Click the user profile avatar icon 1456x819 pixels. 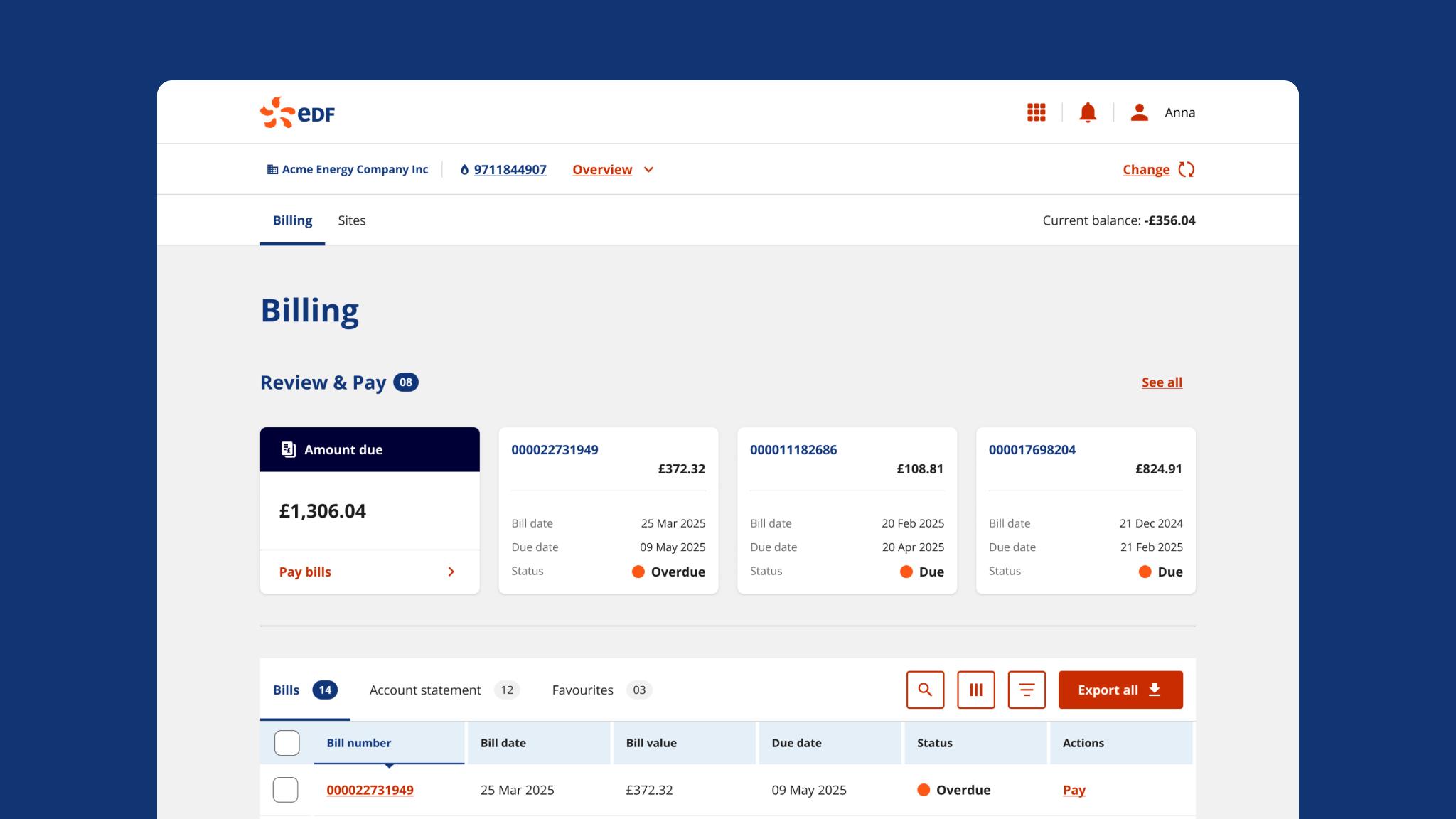[1139, 112]
